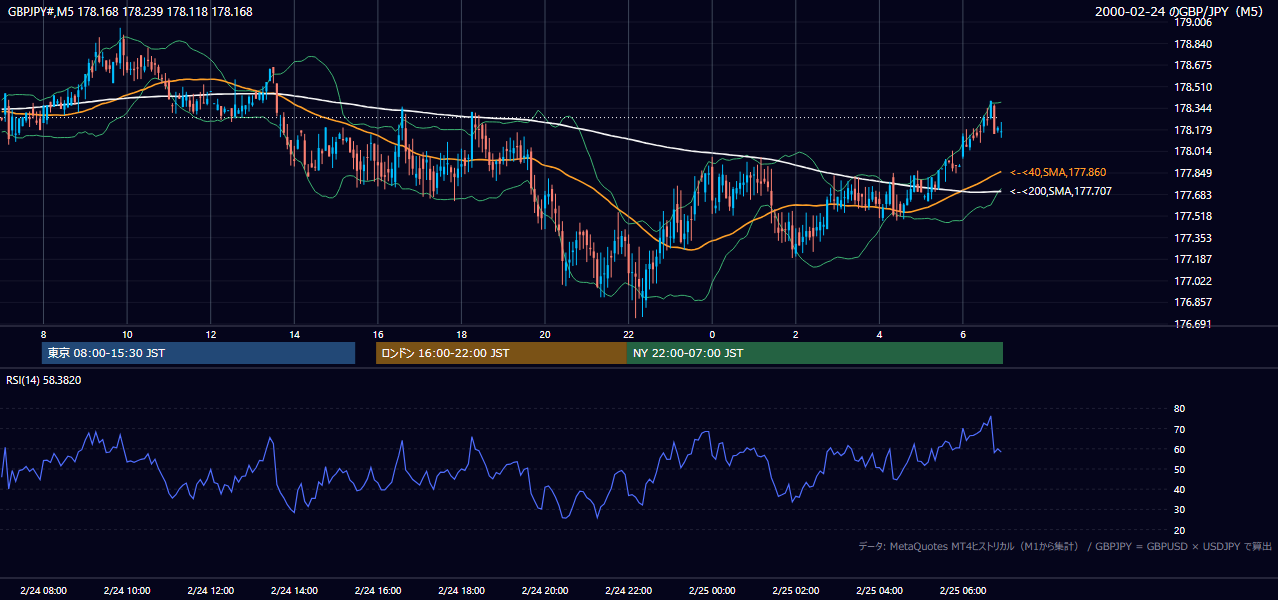
Task: Click the 2/24 22:00 time label
Action: pos(629,590)
